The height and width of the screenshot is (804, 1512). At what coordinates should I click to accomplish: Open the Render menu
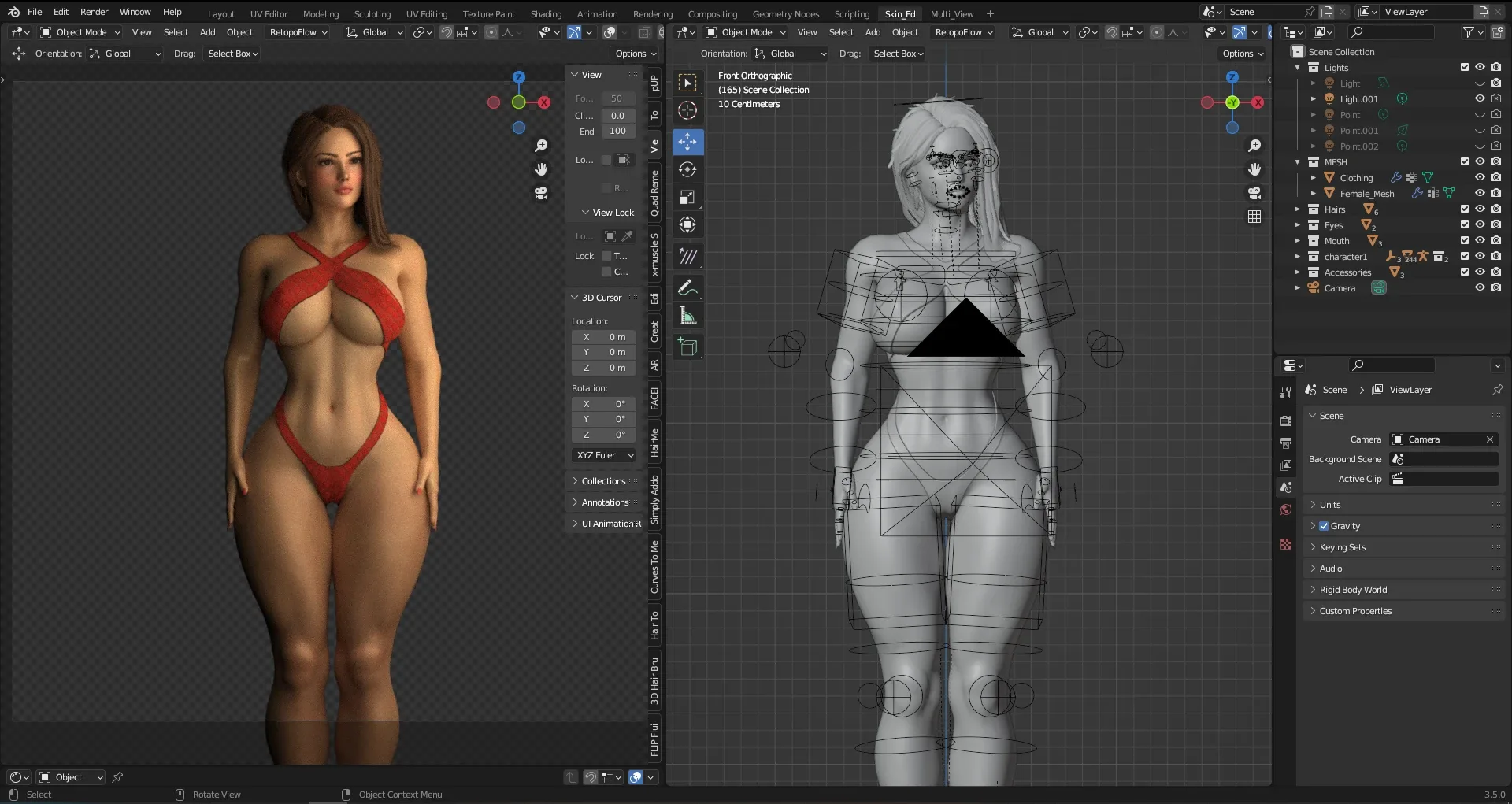tap(94, 12)
